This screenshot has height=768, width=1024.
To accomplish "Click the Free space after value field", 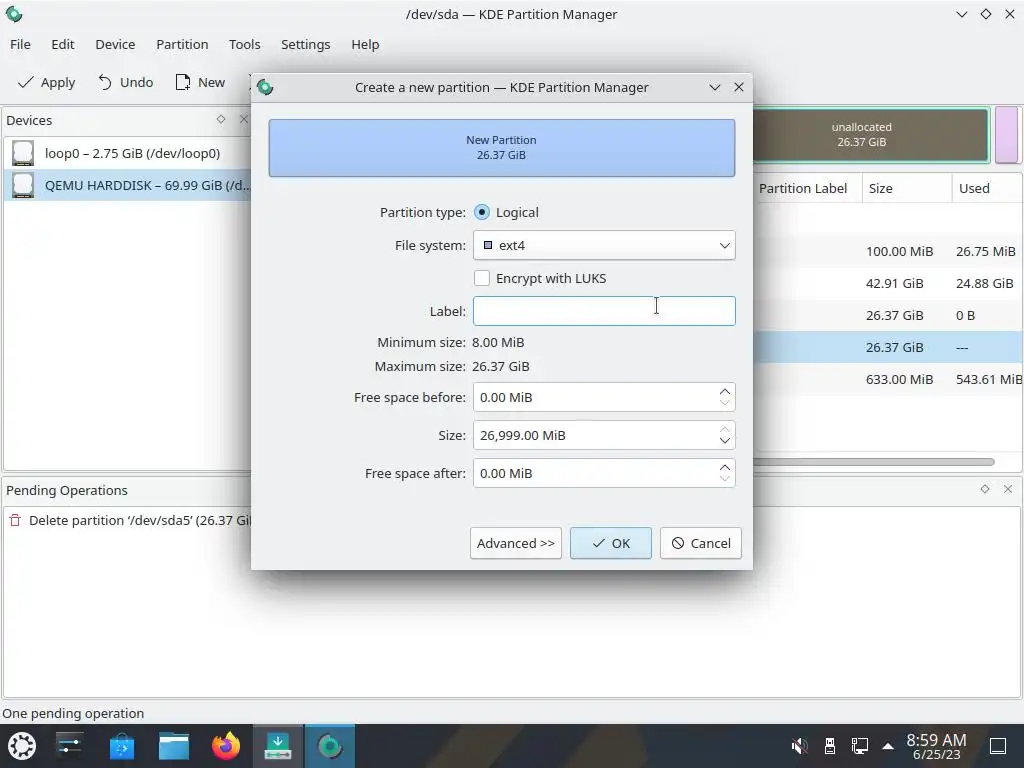I will coord(594,473).
